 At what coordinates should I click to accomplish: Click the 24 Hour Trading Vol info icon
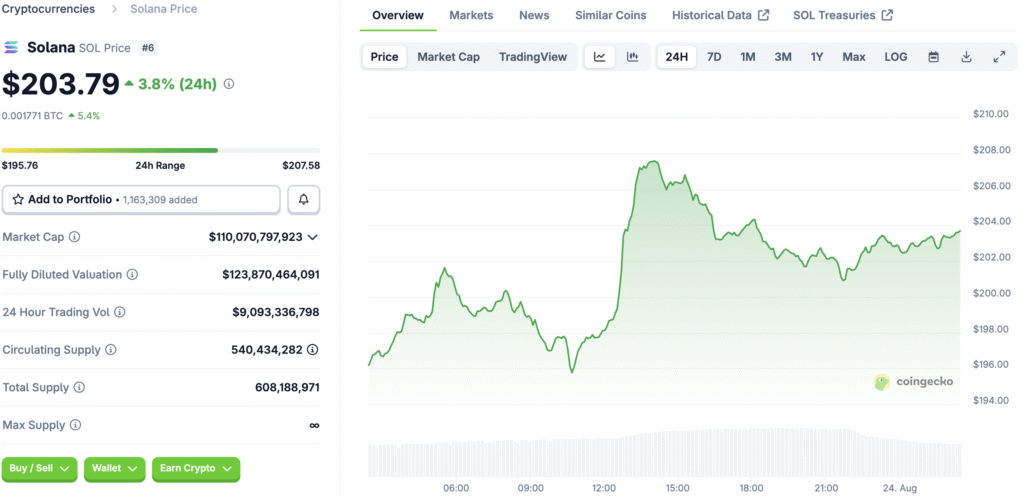tap(120, 312)
